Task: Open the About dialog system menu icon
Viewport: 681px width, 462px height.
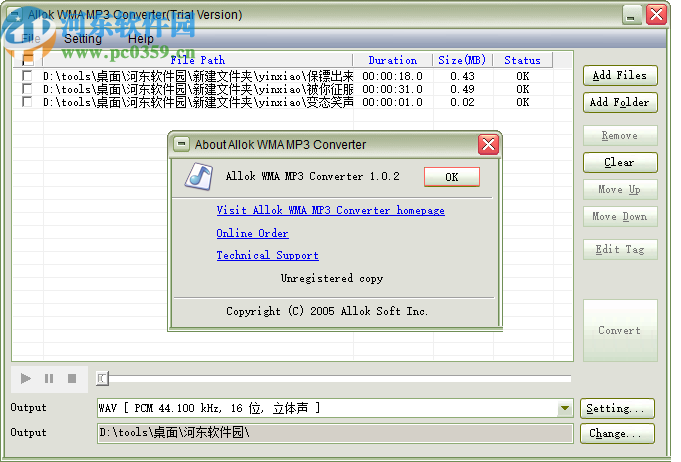Action: click(181, 144)
